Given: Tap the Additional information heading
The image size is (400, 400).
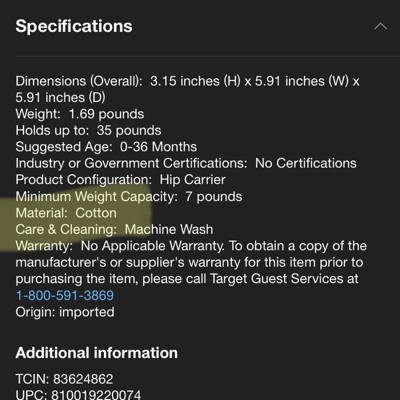Looking at the screenshot, I should coord(97,353).
